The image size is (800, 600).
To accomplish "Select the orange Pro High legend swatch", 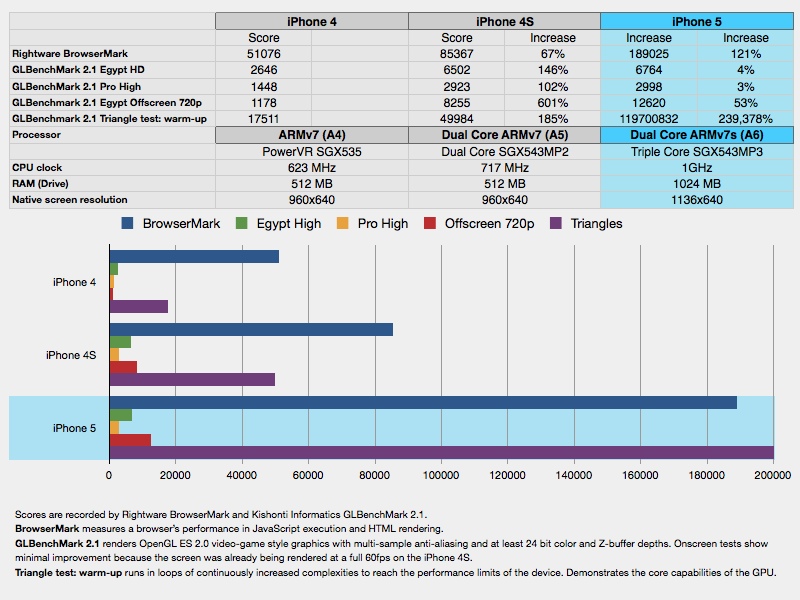I will (x=342, y=223).
